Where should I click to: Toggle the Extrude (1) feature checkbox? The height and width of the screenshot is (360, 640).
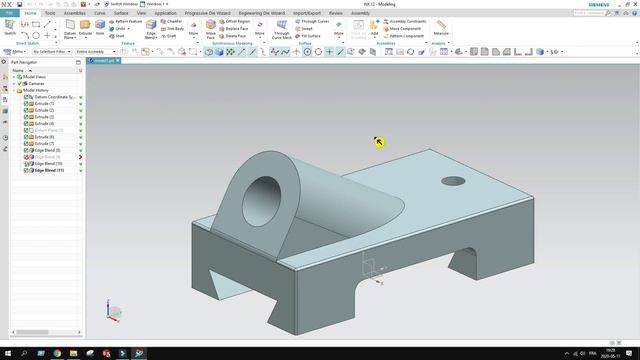pyautogui.click(x=26, y=104)
